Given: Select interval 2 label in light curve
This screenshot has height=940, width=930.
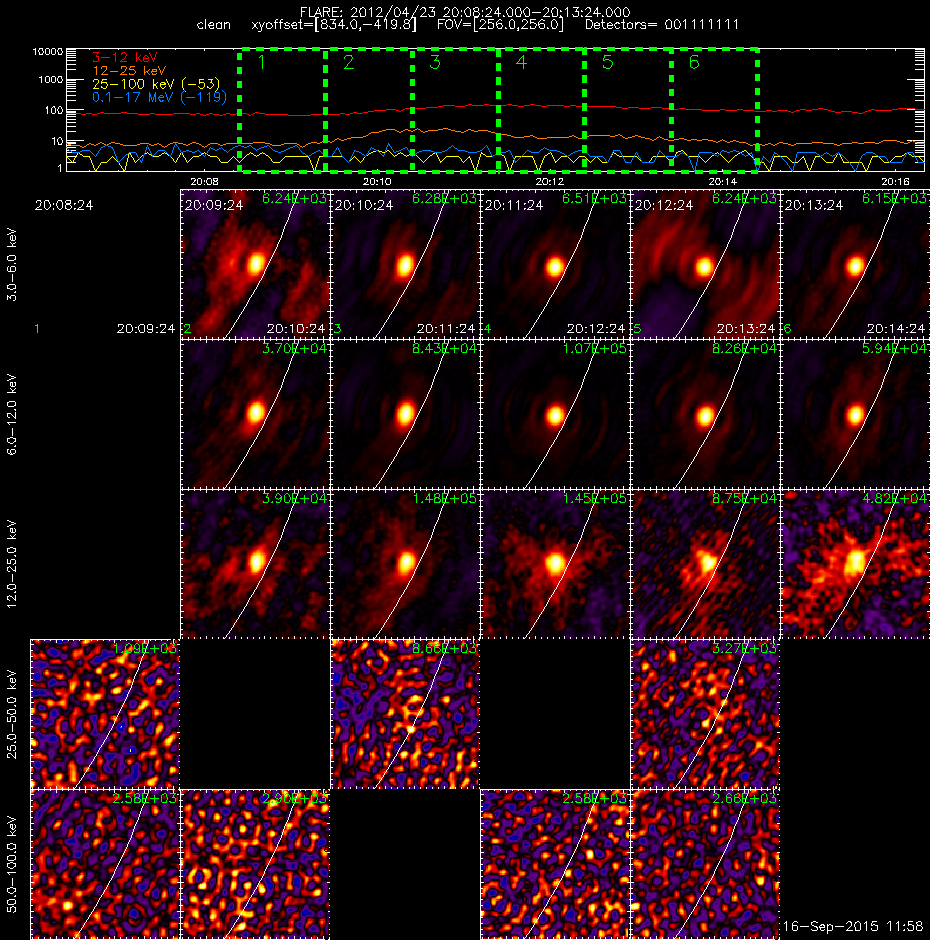Looking at the screenshot, I should coord(348,62).
